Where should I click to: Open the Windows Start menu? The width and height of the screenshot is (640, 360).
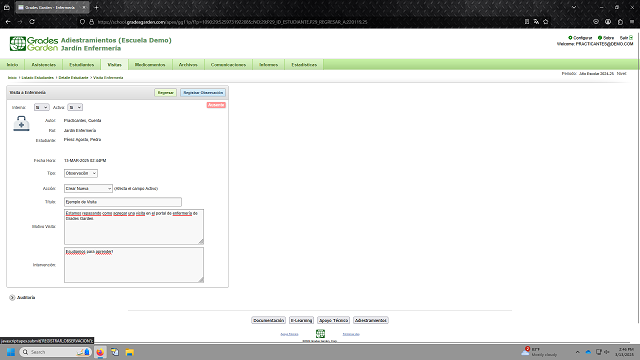[11, 352]
